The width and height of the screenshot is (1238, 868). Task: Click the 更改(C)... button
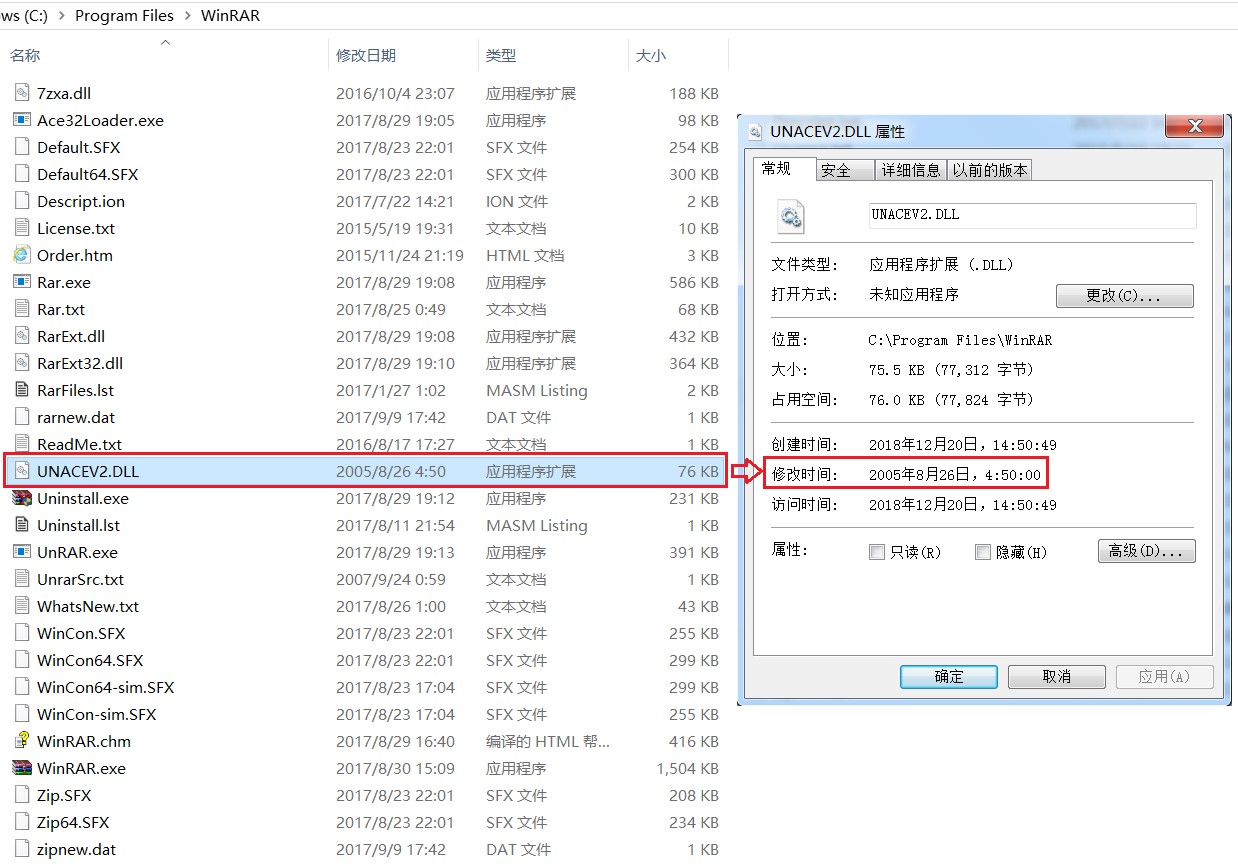coord(1124,296)
